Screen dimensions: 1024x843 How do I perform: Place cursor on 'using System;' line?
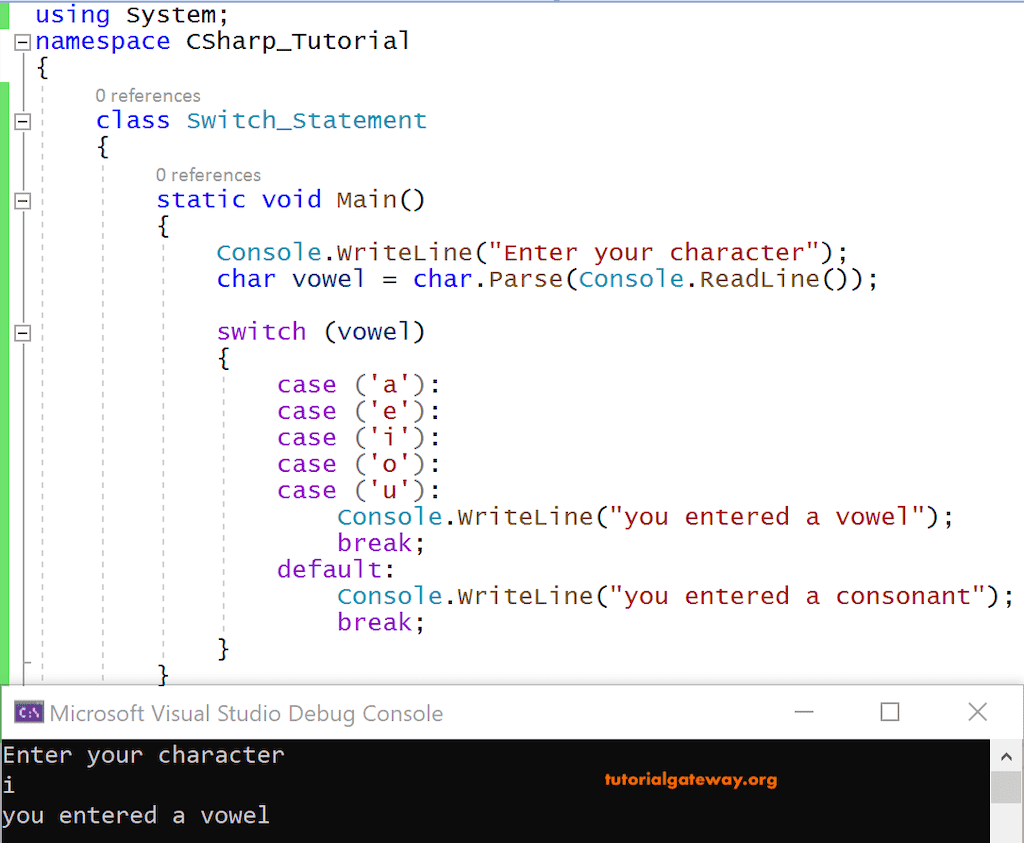tap(131, 14)
